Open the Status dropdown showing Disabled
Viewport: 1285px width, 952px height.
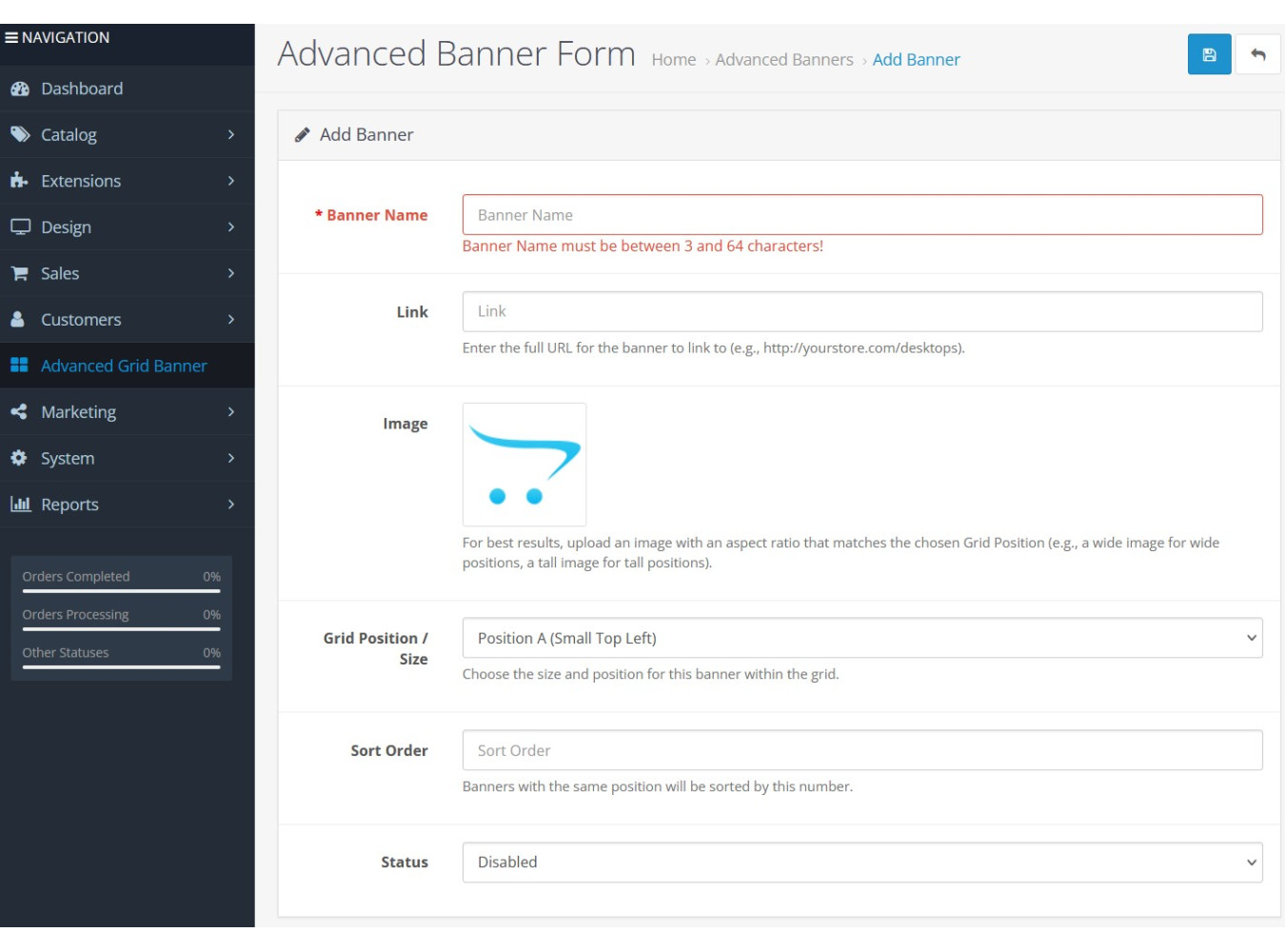click(x=861, y=863)
